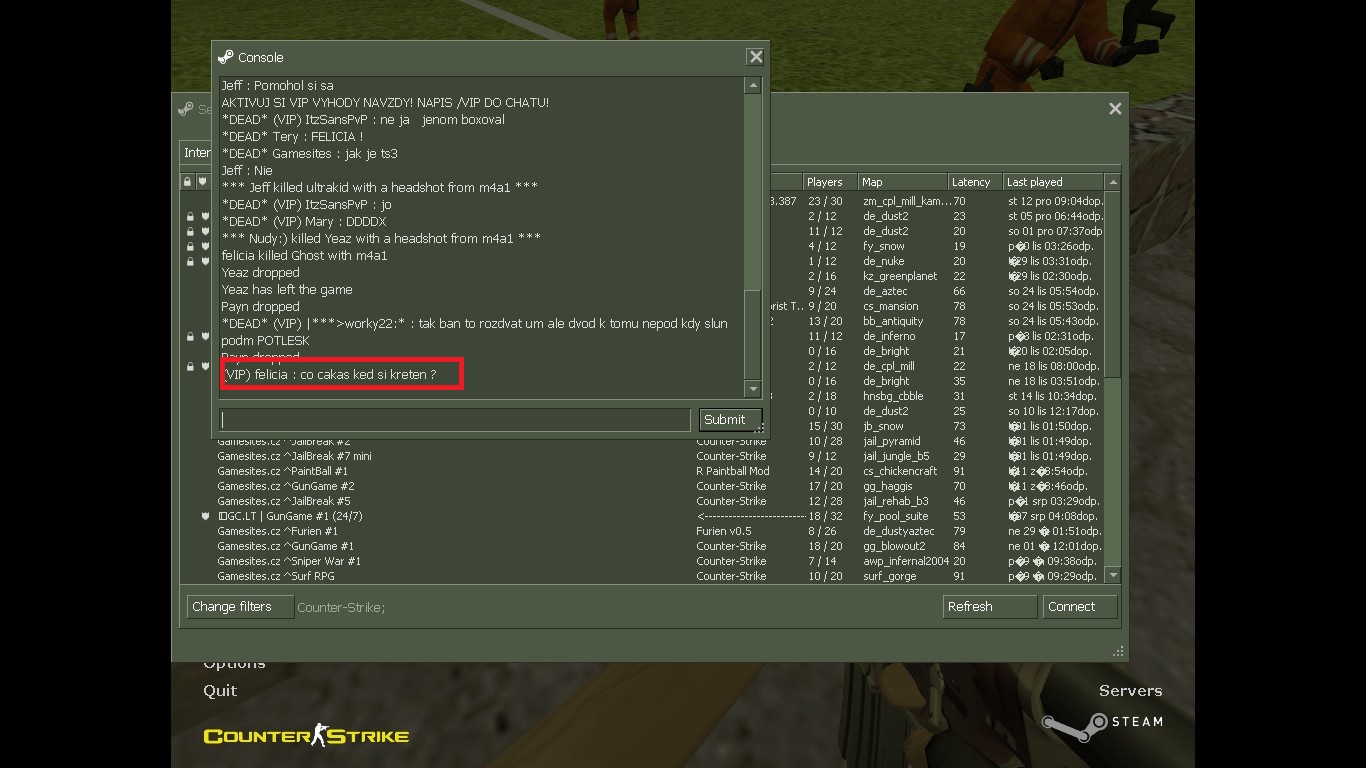Select Quit from the main menu
1366x768 pixels.
[220, 690]
